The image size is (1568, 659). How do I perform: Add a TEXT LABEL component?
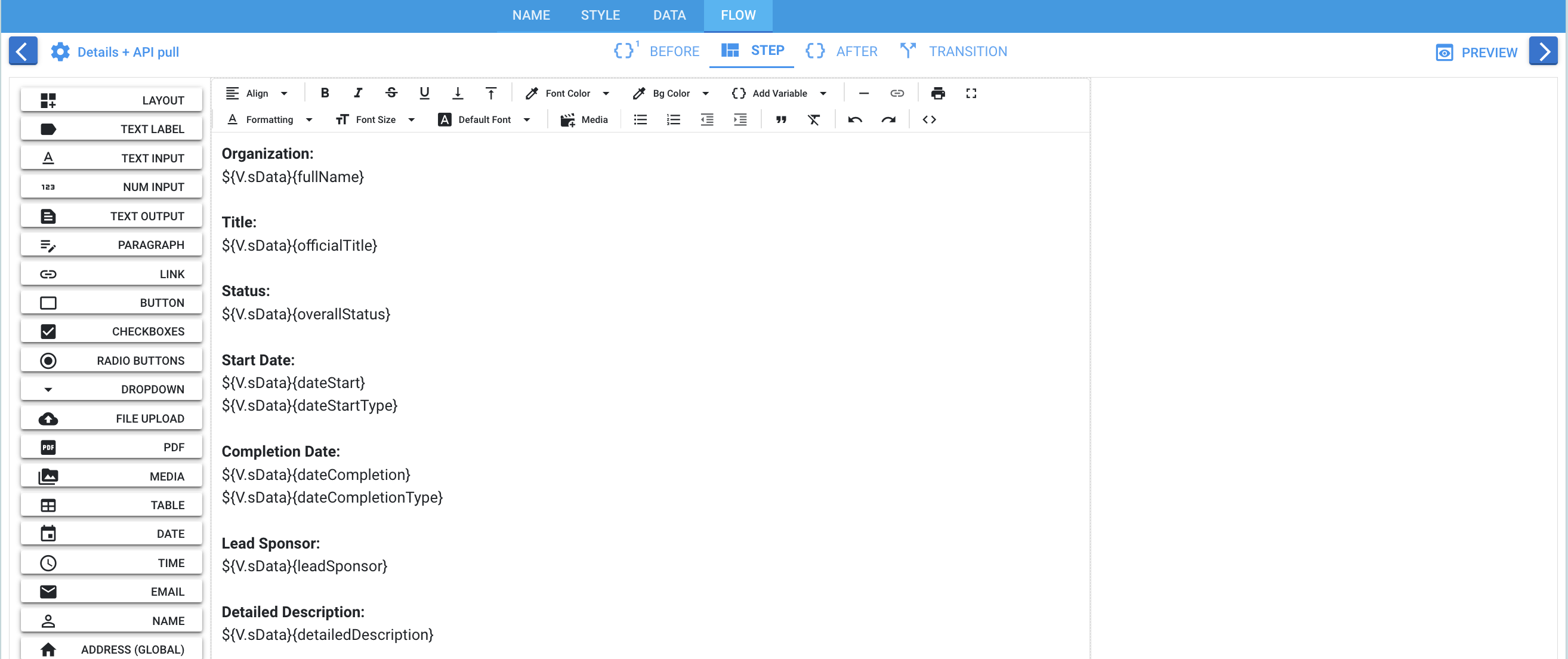112,129
